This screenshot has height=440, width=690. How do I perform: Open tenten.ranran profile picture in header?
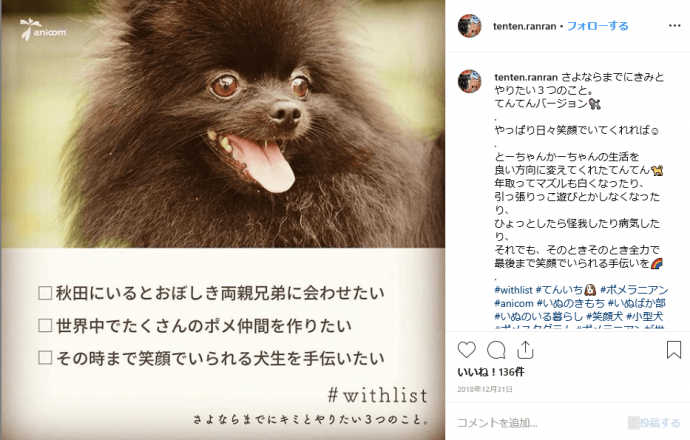[470, 26]
